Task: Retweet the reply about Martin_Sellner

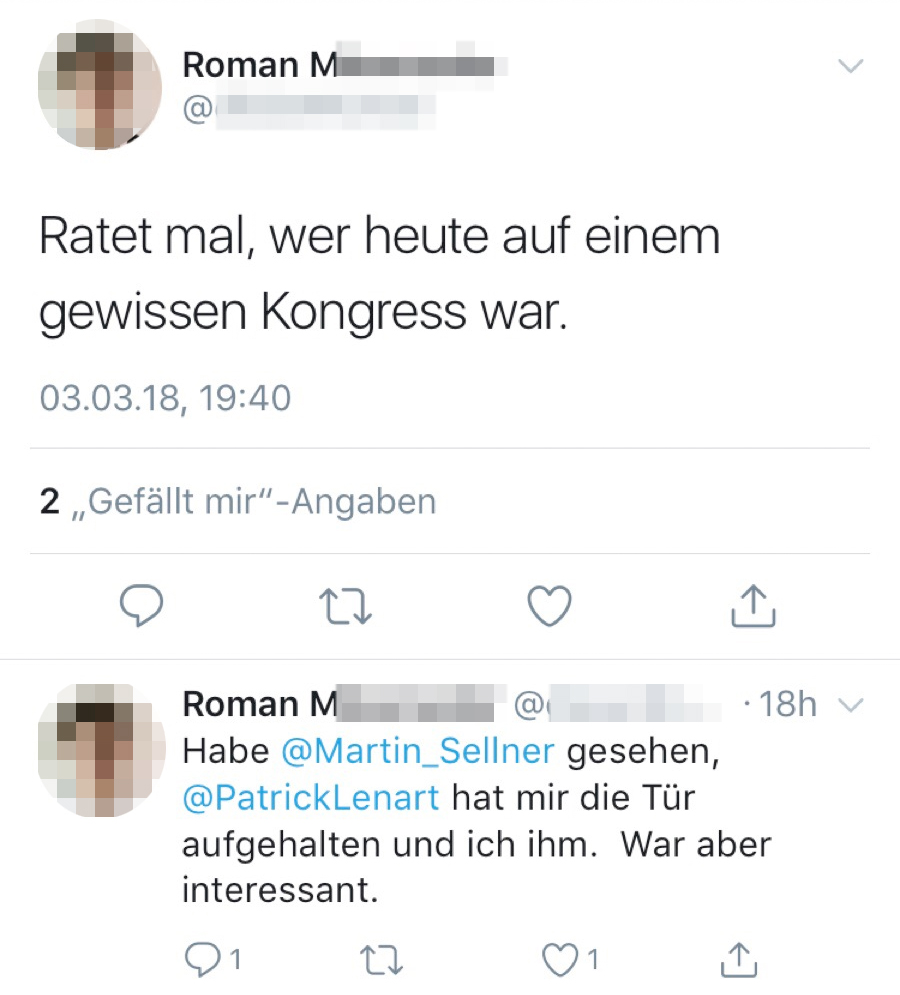Action: tap(381, 959)
